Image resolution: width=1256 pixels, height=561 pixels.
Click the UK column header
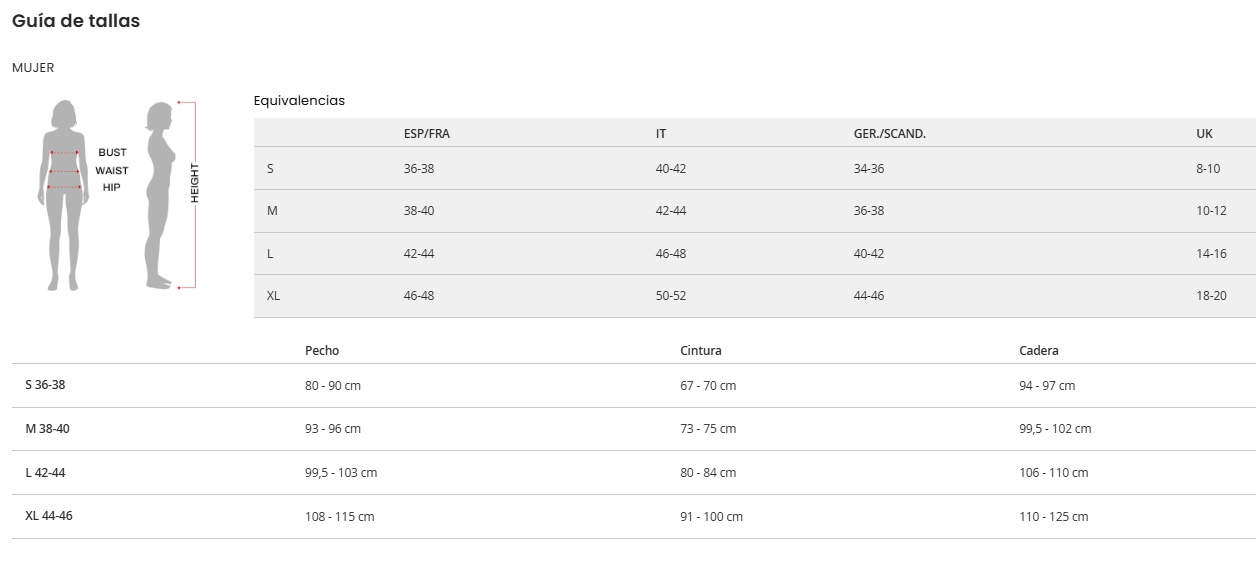(1204, 134)
